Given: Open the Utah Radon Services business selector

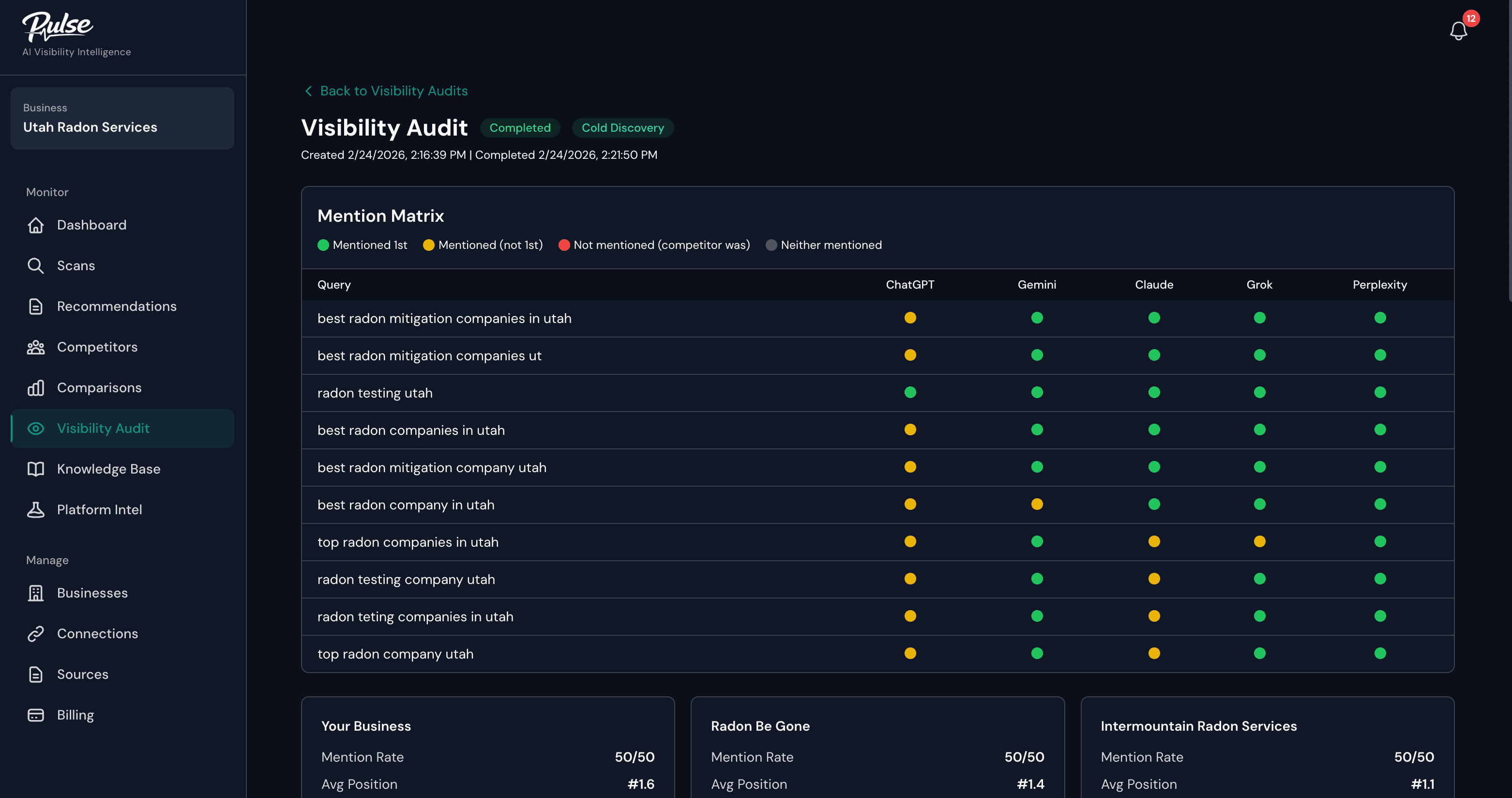Looking at the screenshot, I should pyautogui.click(x=122, y=118).
